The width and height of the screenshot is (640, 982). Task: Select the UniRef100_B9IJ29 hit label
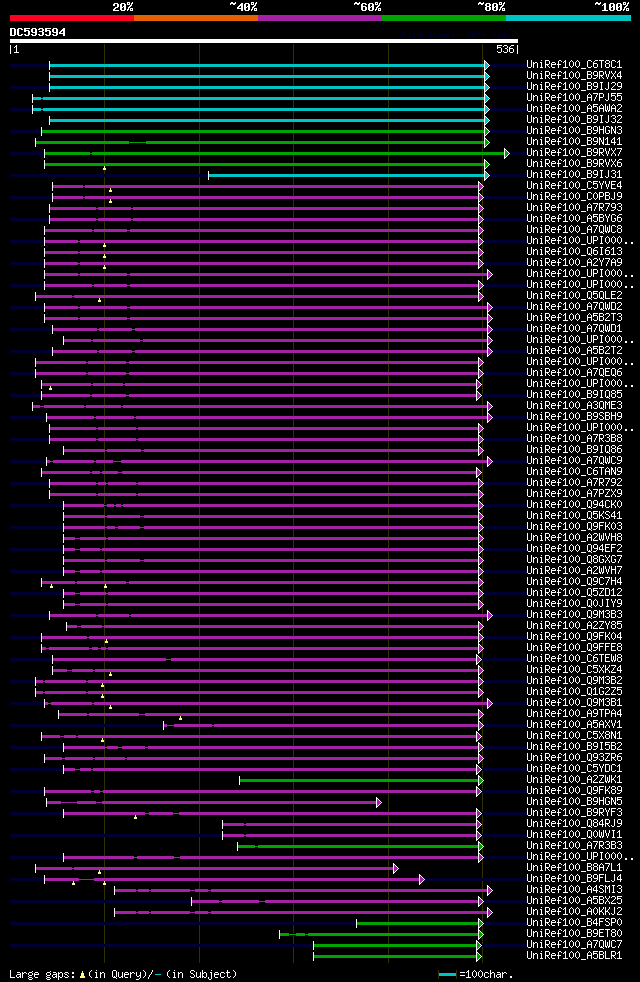574,86
